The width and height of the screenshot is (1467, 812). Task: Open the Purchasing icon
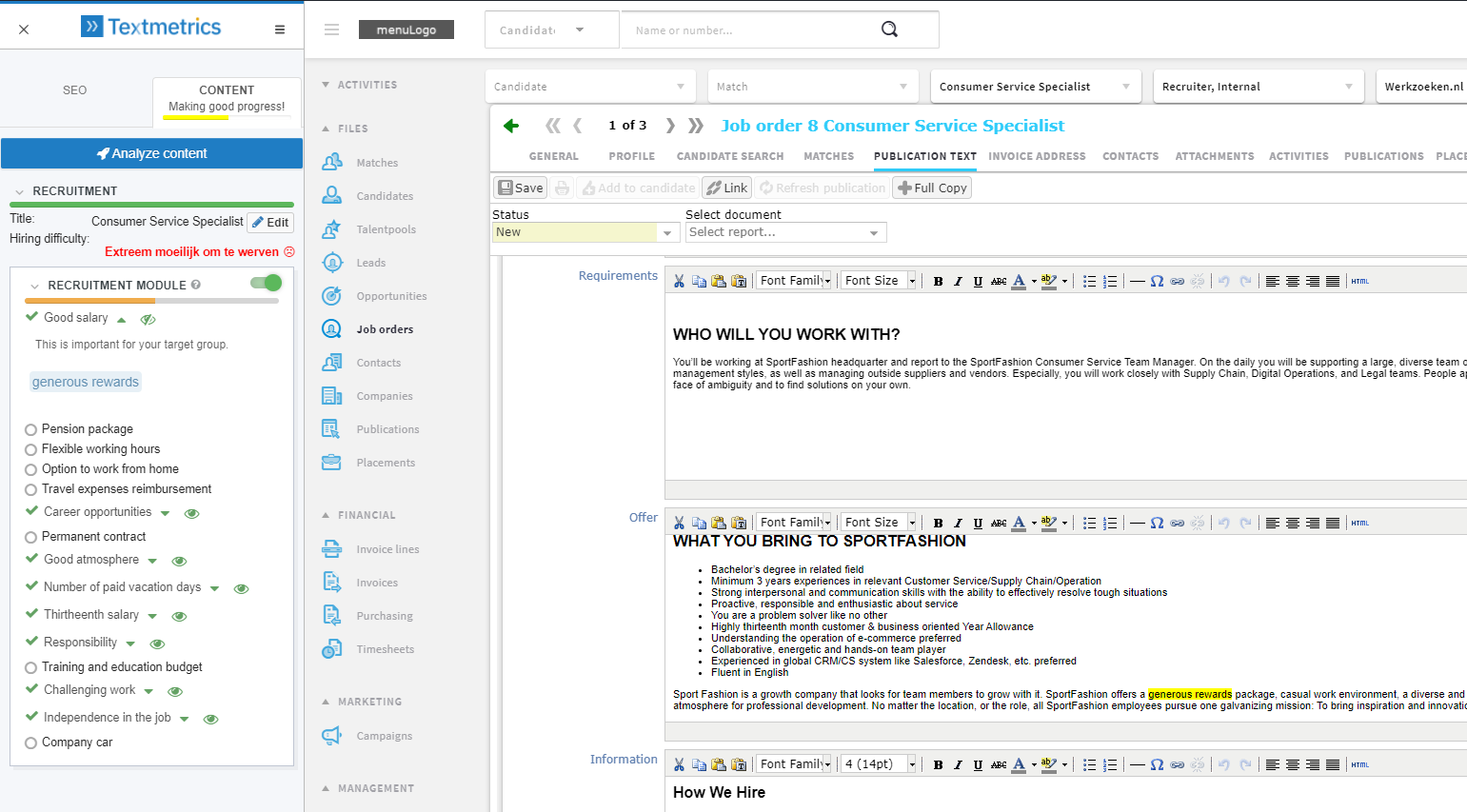(331, 616)
